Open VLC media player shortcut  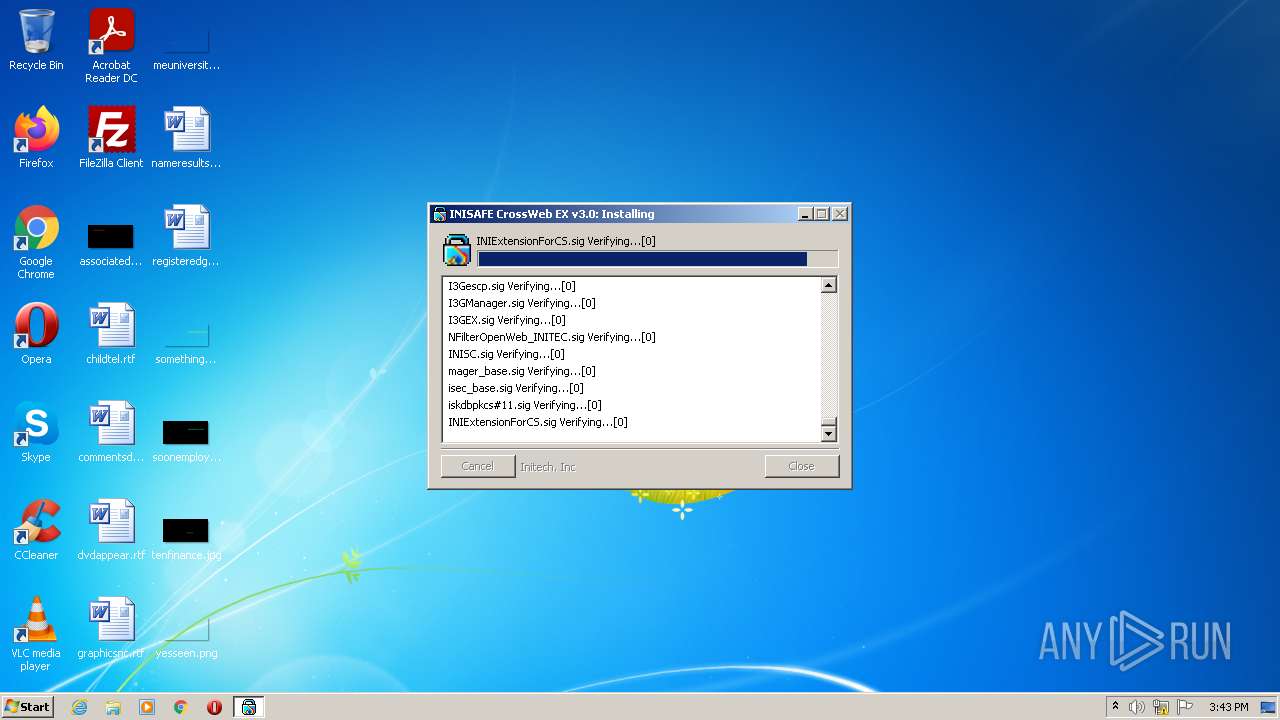click(x=36, y=634)
